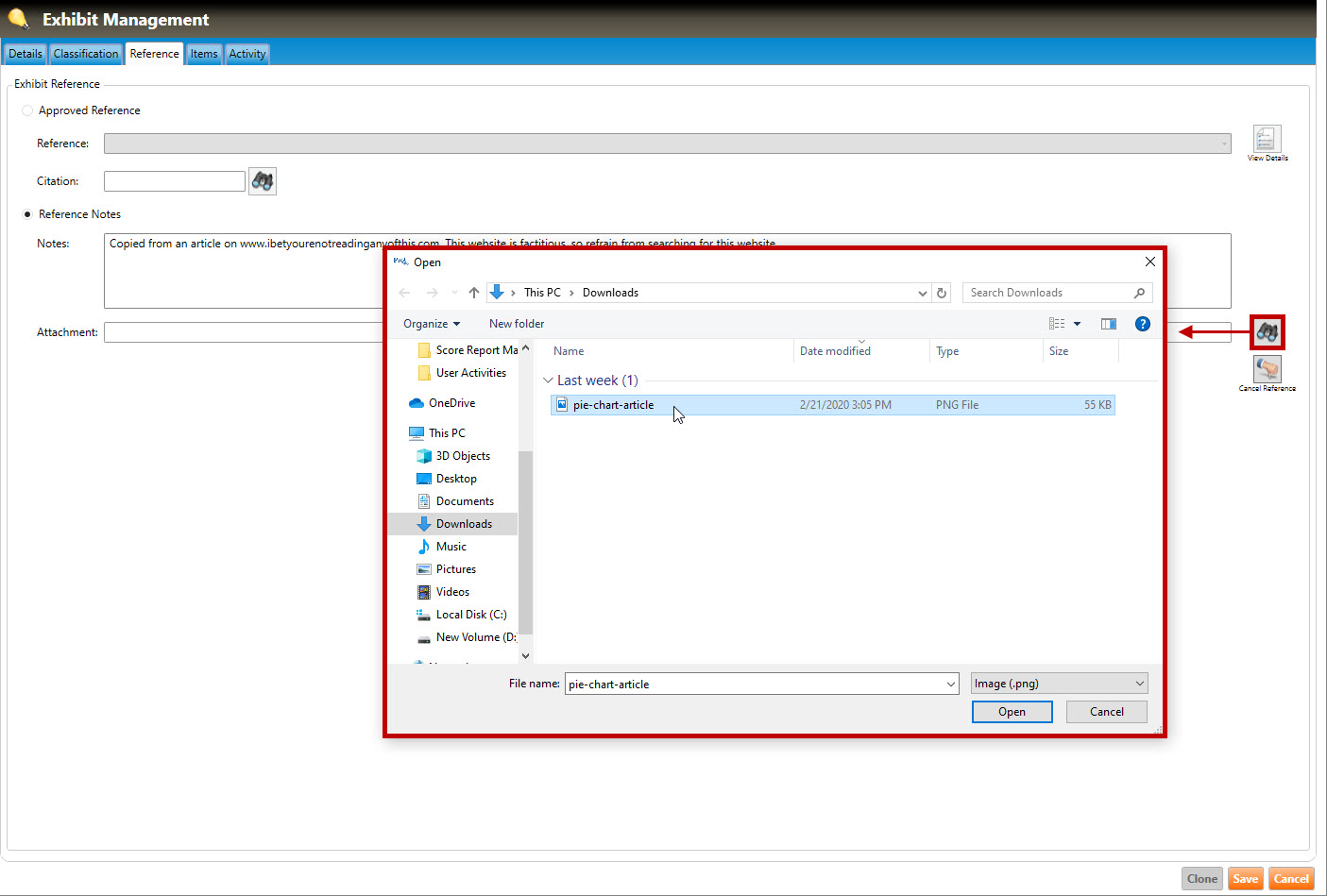This screenshot has width=1327, height=896.
Task: Toggle the preview pane icon
Action: 1109,324
